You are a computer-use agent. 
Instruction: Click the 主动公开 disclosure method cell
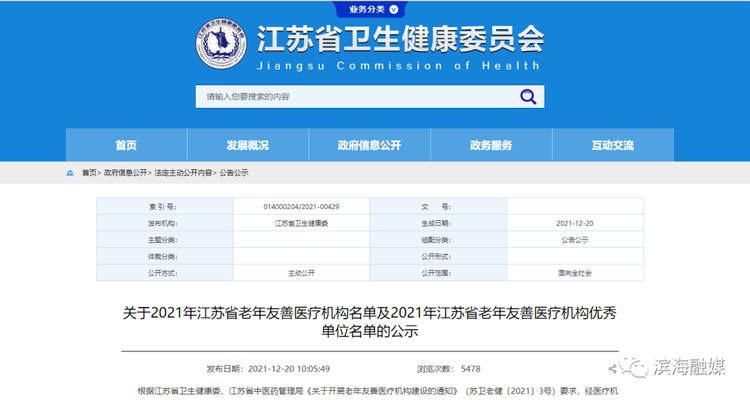point(301,273)
